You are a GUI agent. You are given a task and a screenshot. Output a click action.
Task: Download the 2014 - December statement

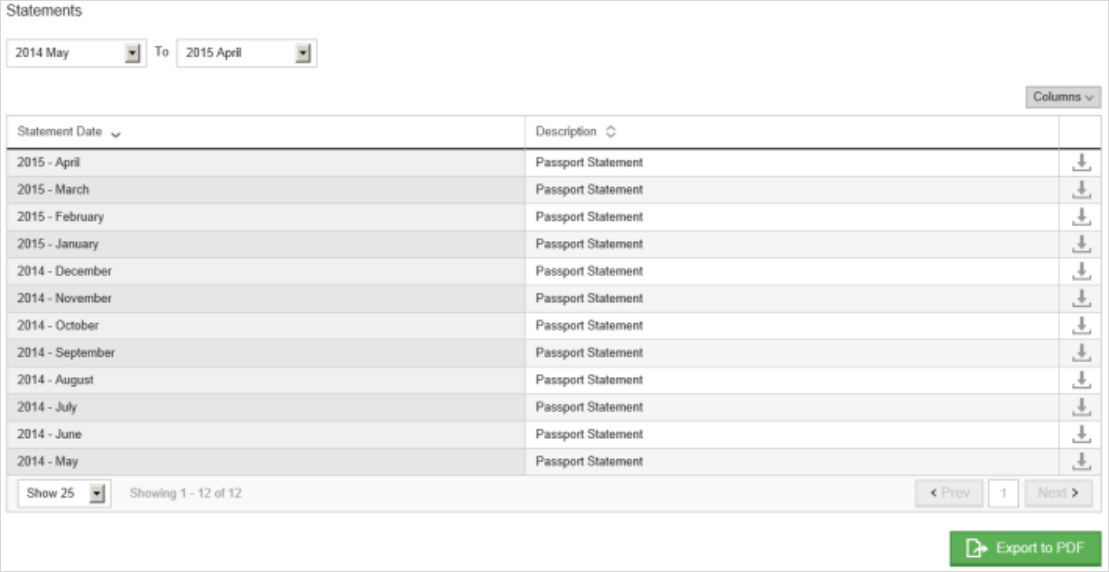tap(1080, 271)
